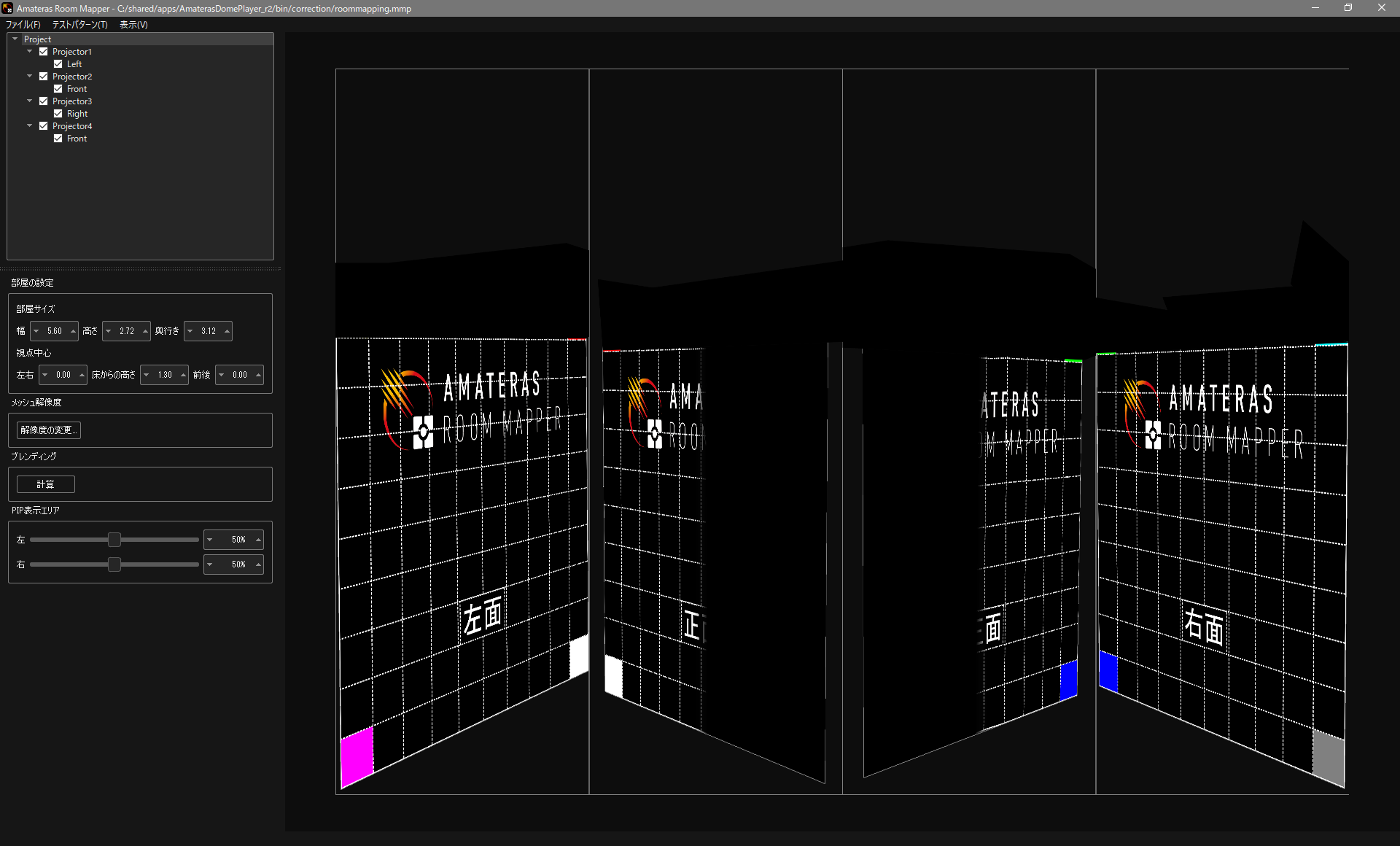The width and height of the screenshot is (1400, 846).
Task: Click the magenta corner square in left view
Action: [x=357, y=756]
